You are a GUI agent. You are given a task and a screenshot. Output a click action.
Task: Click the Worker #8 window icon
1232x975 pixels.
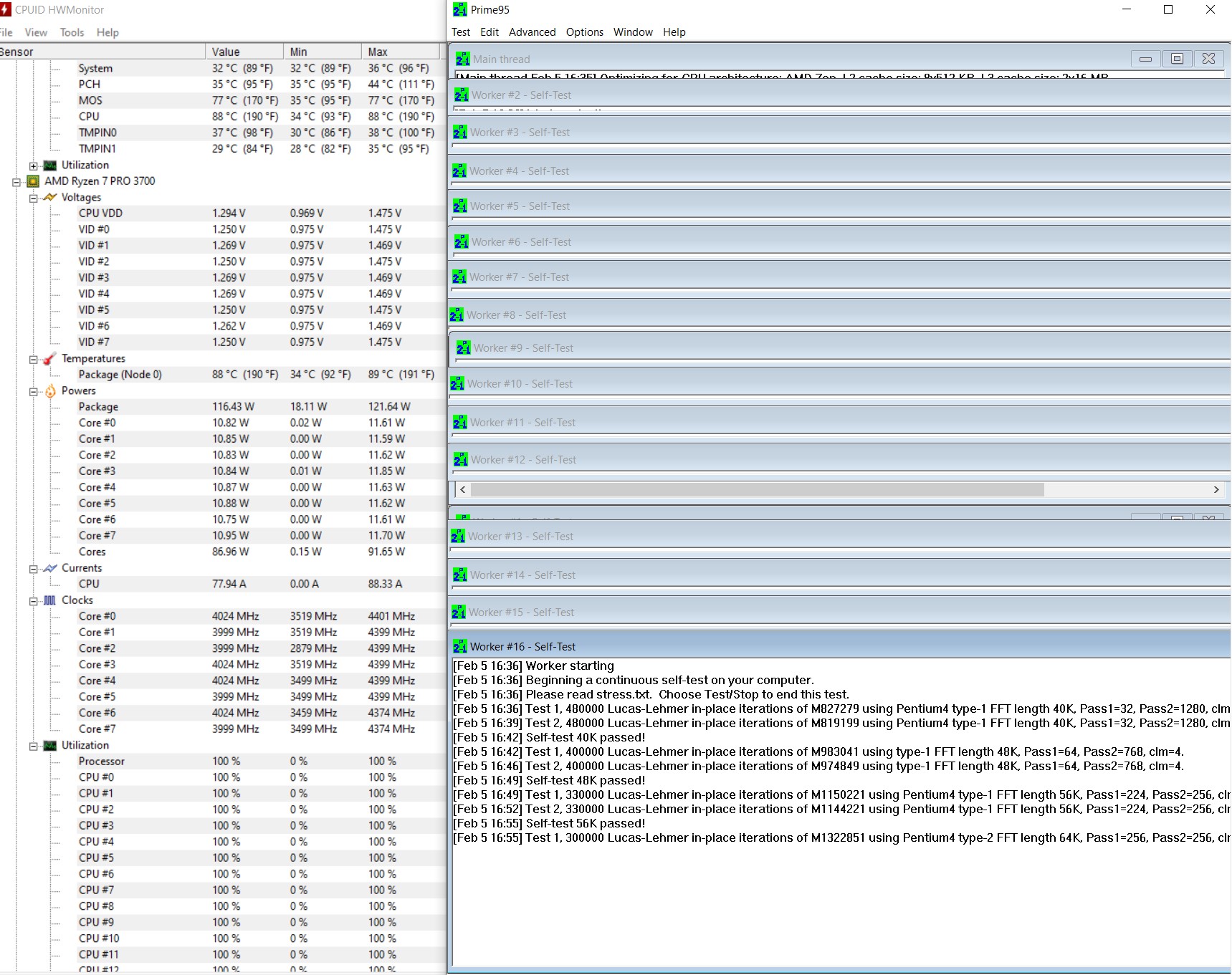pyautogui.click(x=457, y=314)
